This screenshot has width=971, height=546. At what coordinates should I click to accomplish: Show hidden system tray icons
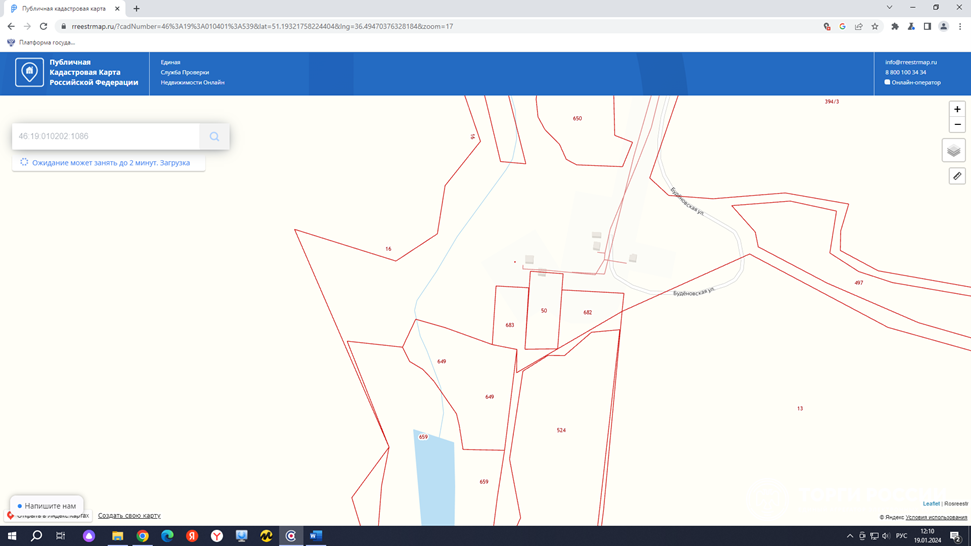pyautogui.click(x=850, y=536)
